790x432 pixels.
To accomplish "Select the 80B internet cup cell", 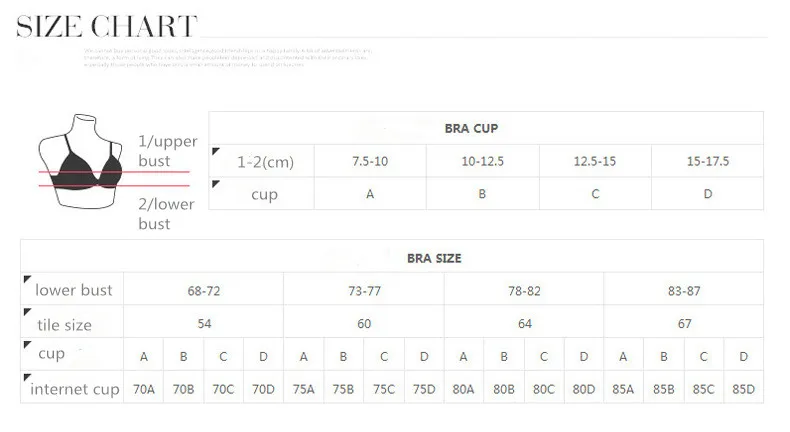I will (x=504, y=389).
